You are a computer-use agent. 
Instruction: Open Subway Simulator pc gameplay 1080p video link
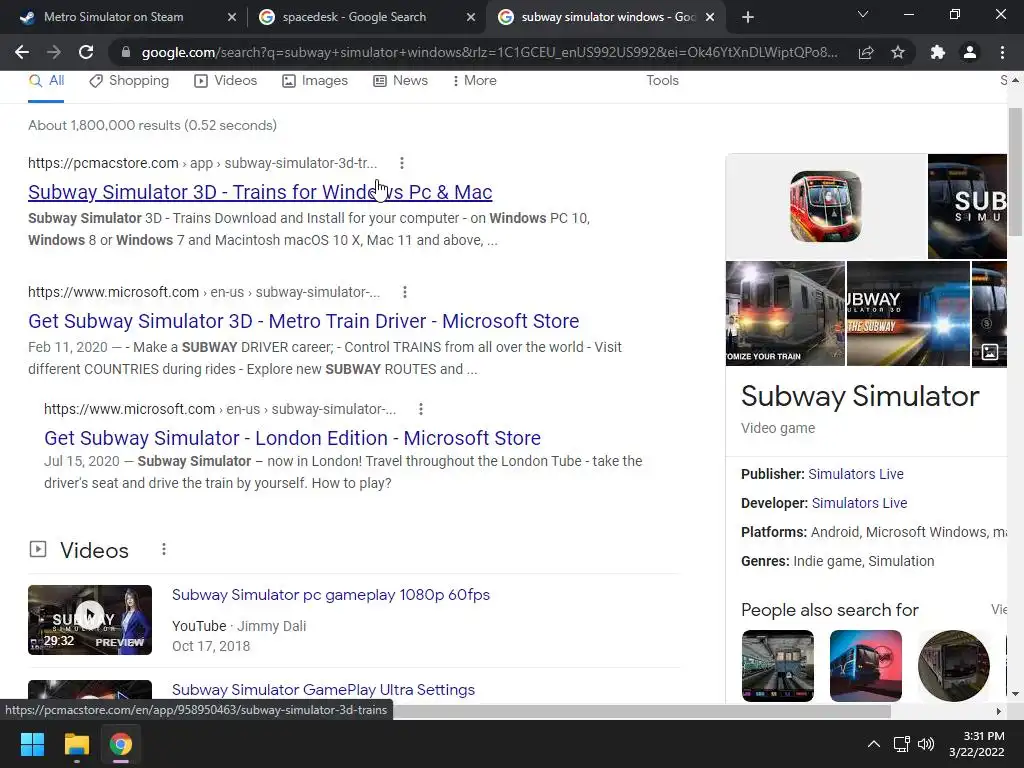(330, 595)
